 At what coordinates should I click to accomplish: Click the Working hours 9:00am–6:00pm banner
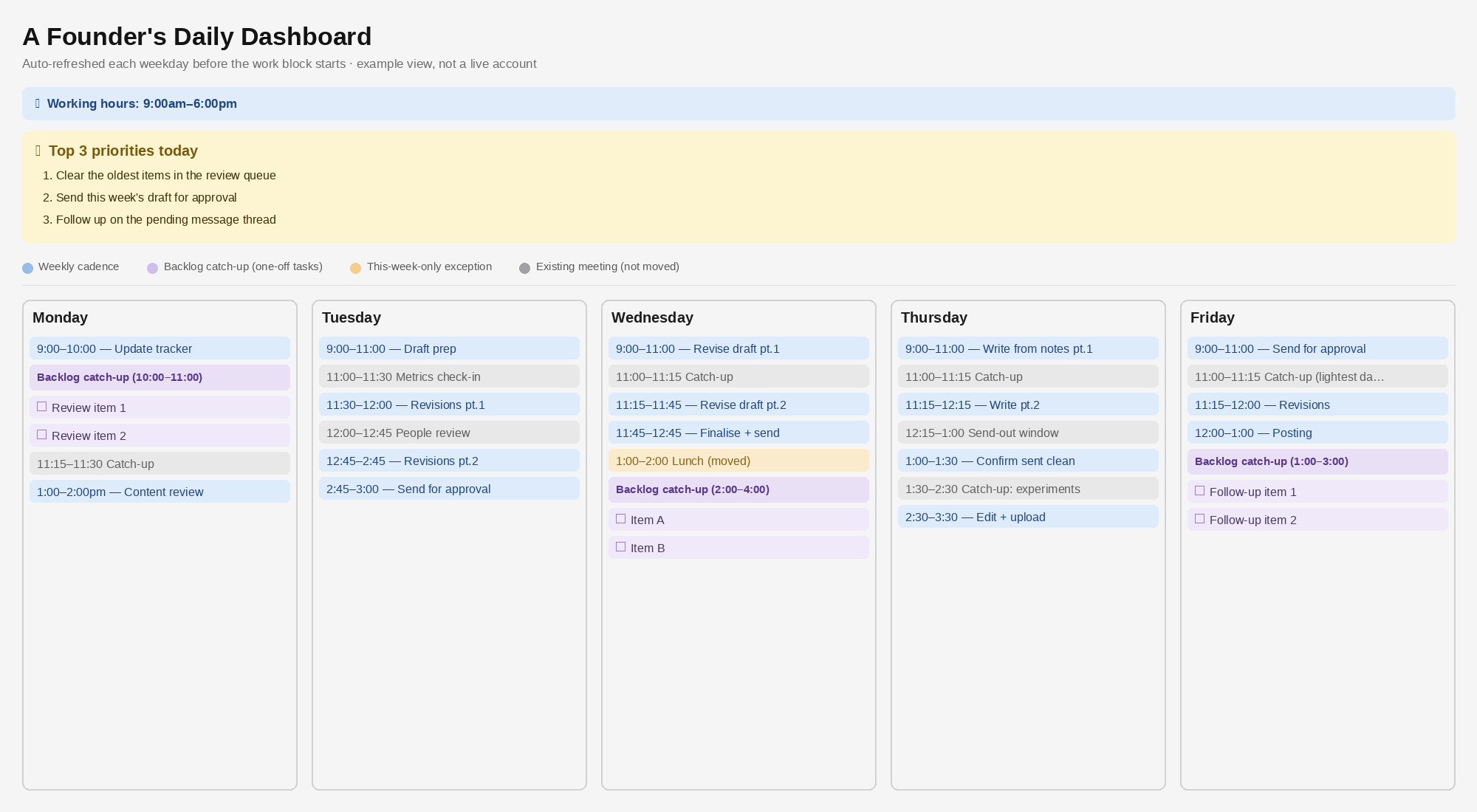(738, 103)
